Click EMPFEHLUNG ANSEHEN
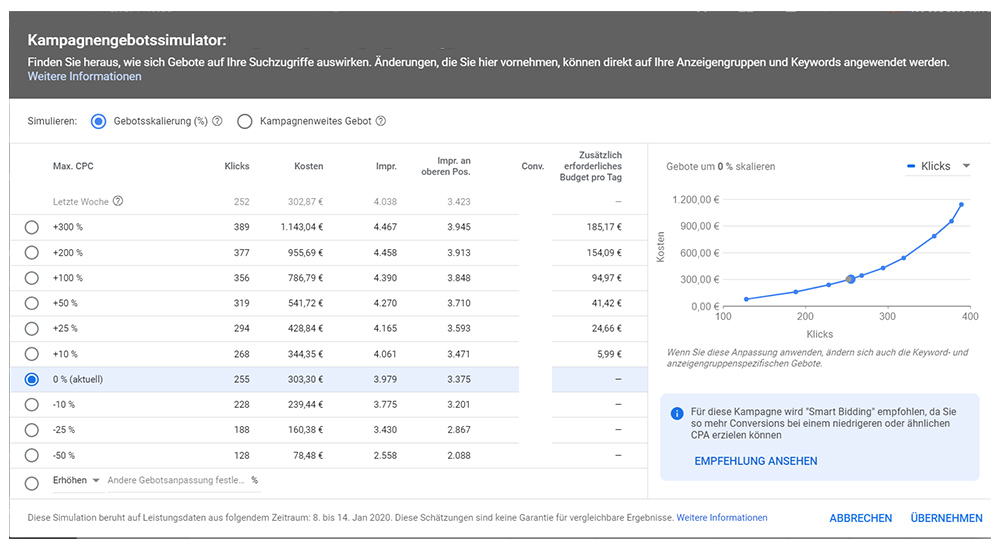Viewport: 1000px width, 550px height. tap(756, 461)
